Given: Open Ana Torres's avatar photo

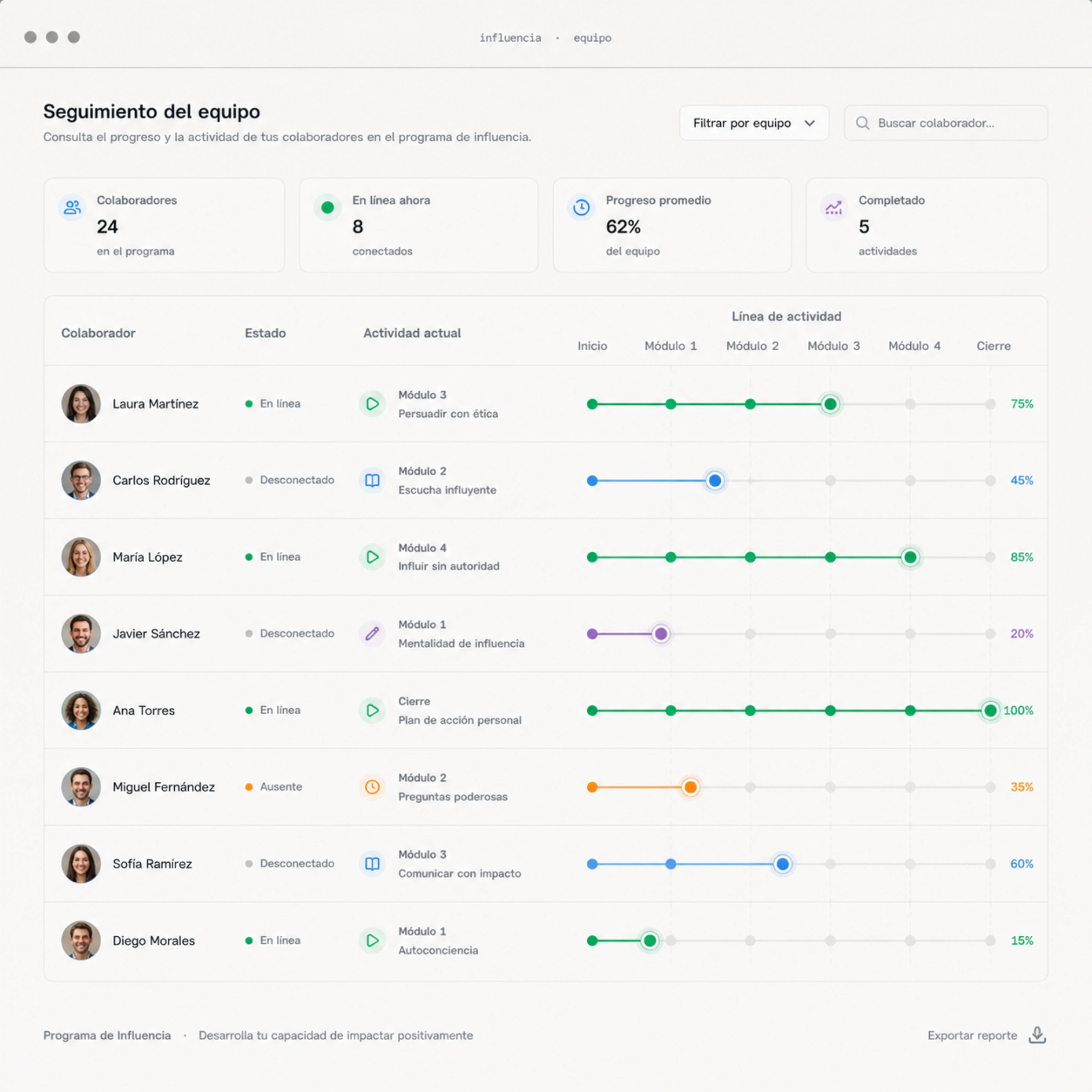Looking at the screenshot, I should click(81, 710).
